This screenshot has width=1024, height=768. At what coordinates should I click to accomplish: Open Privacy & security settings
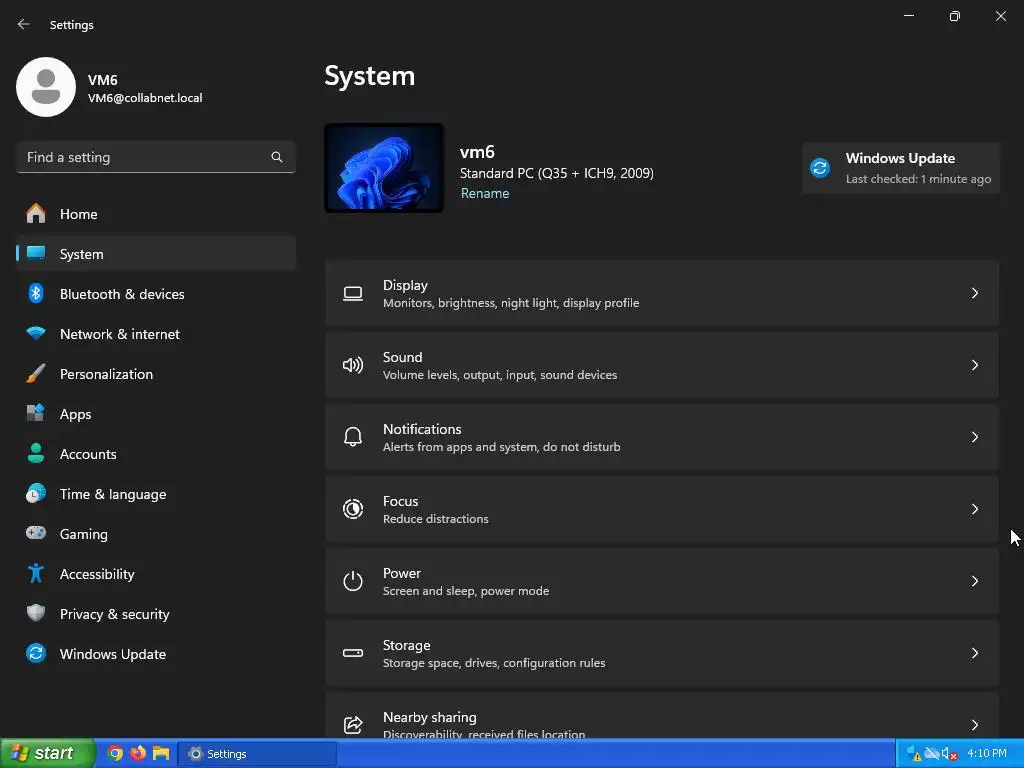155,614
